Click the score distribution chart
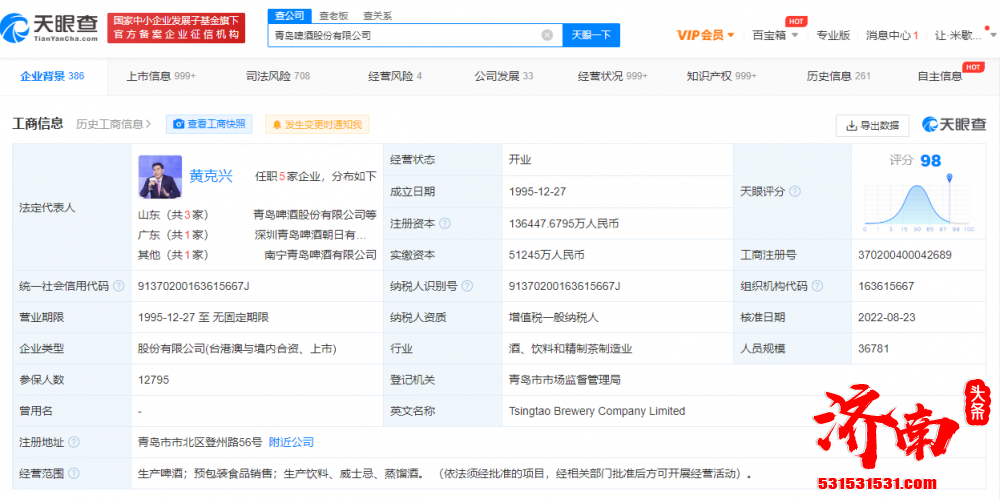Viewport: 1000px width, 499px height. coord(916,203)
